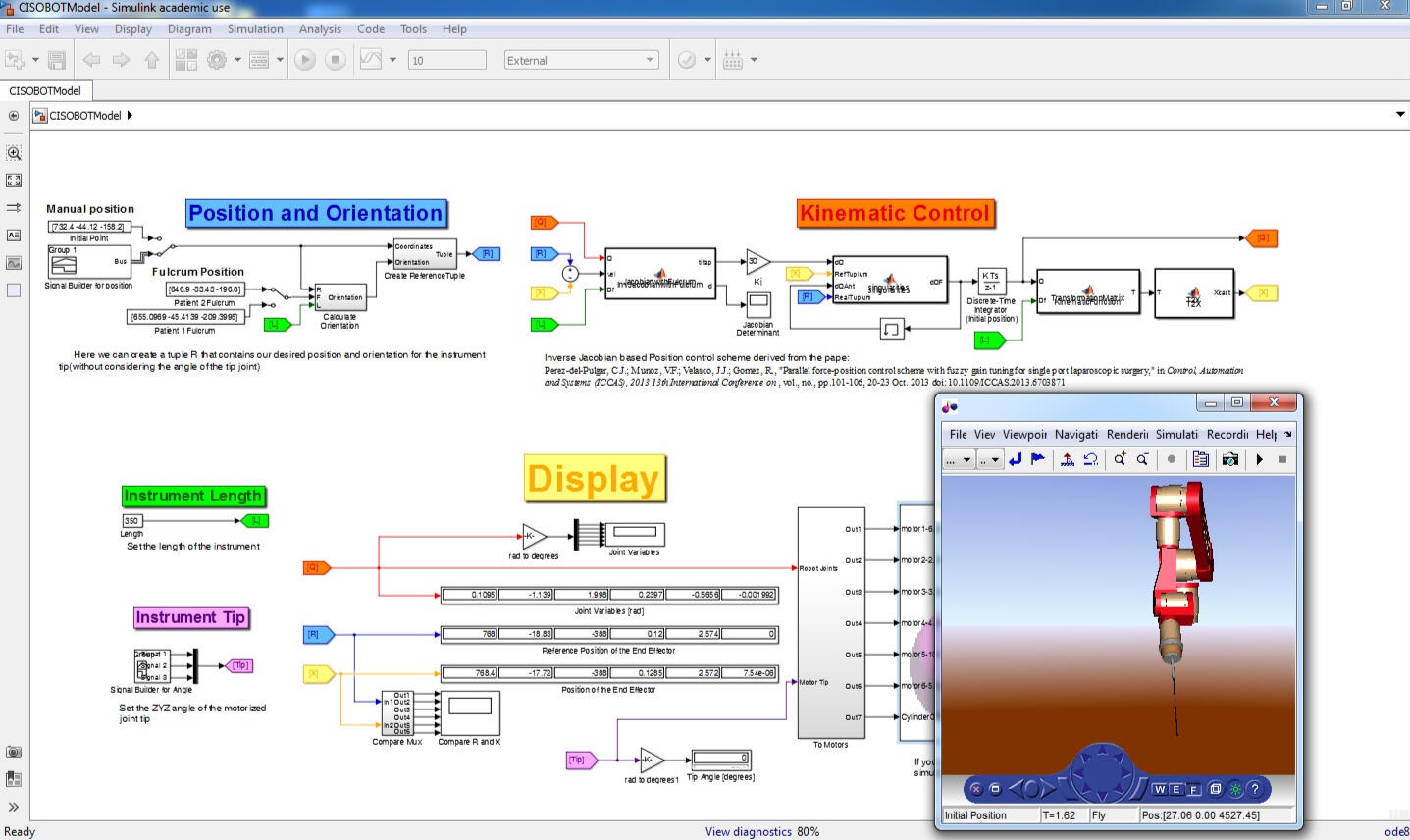The image size is (1410, 840).
Task: Toggle wireframe mode W on navigation panel
Action: [x=1160, y=789]
